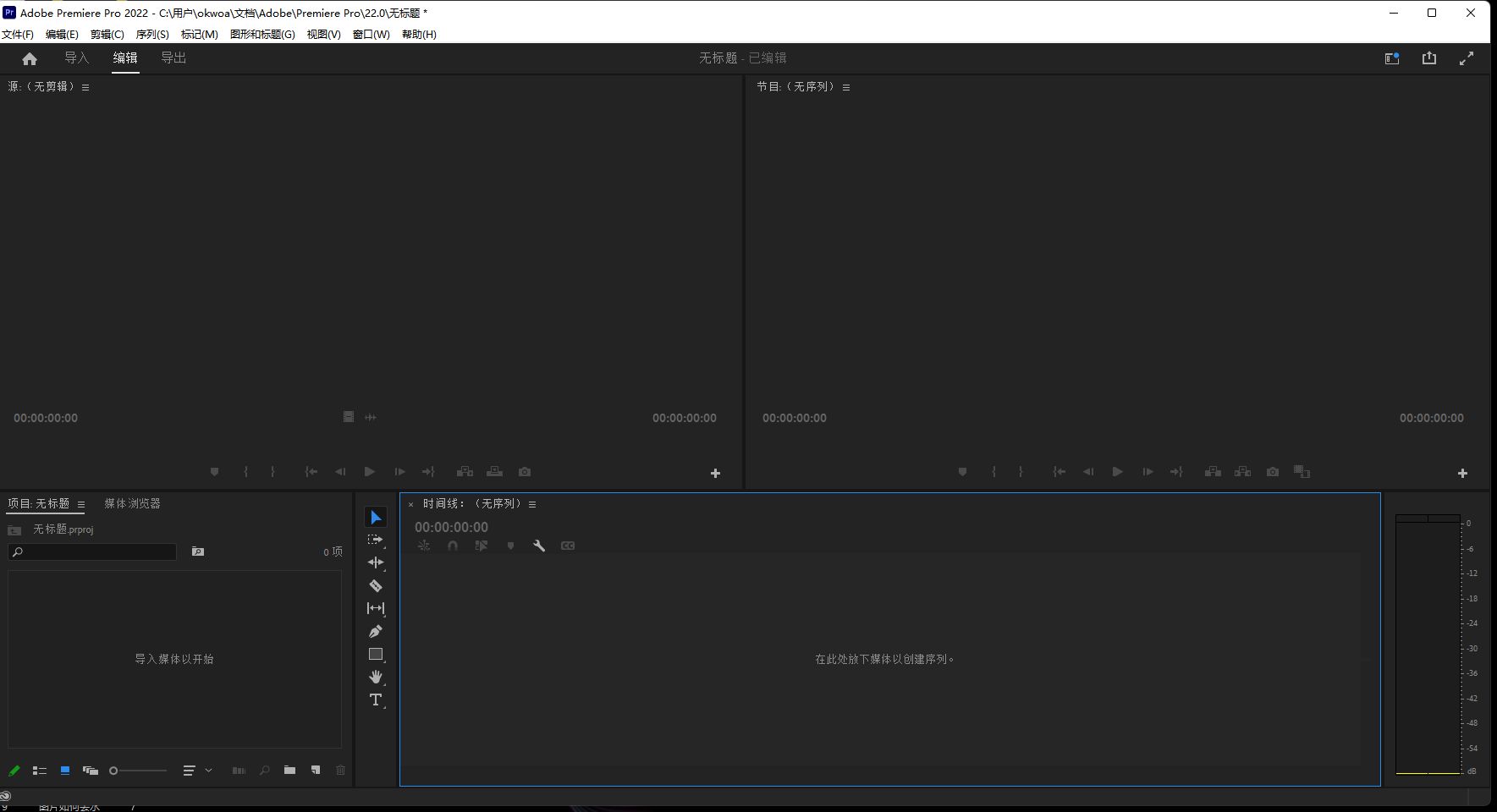The width and height of the screenshot is (1497, 812).
Task: Open the 编辑(E) menu
Action: tap(62, 35)
